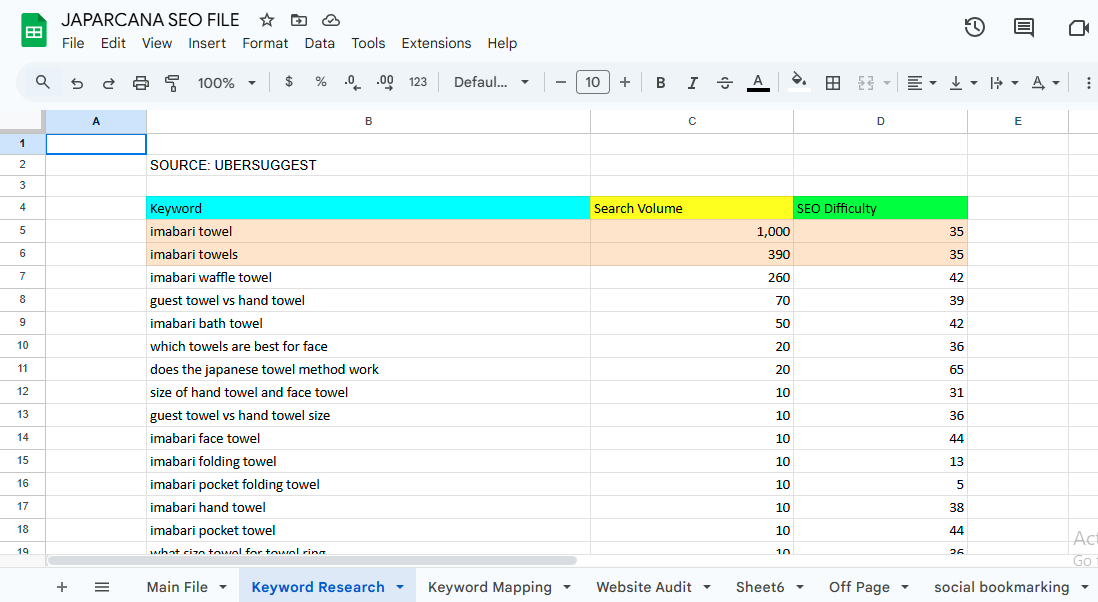The height and width of the screenshot is (602, 1098).
Task: Select the cyan Keyword header cell
Action: 368,208
